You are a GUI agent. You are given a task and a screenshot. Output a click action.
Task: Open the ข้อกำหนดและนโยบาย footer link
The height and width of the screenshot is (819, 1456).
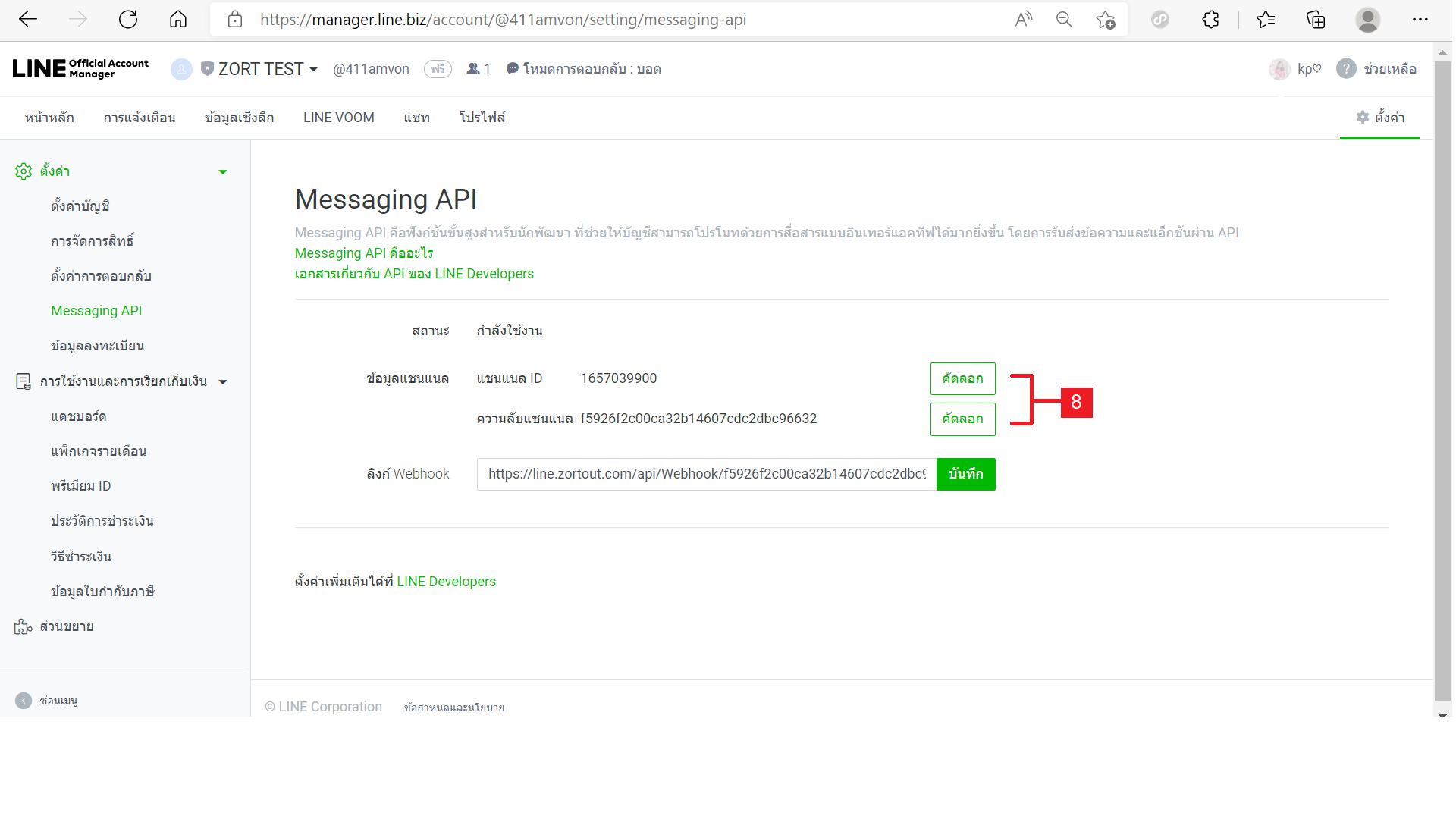(454, 708)
